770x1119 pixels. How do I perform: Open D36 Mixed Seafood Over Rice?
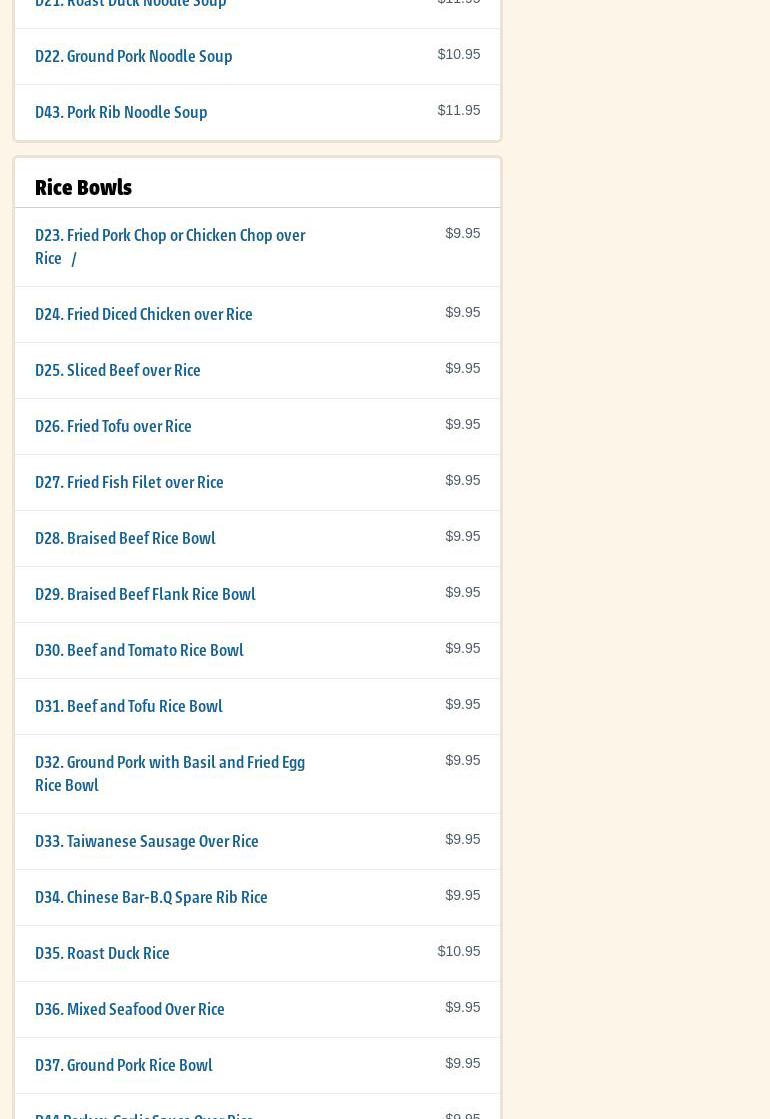(130, 1009)
